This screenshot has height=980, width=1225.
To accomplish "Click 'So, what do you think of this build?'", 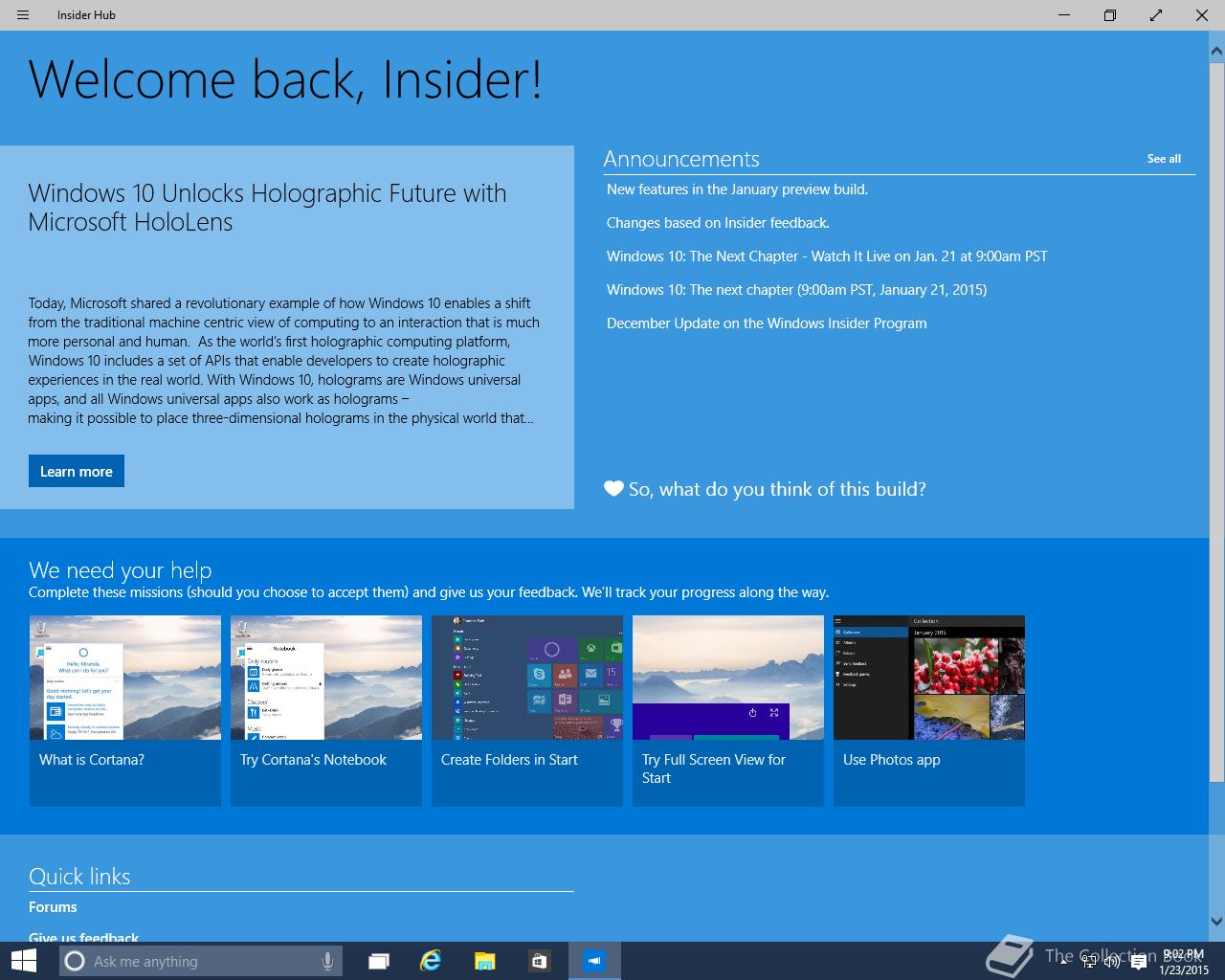I will (777, 489).
